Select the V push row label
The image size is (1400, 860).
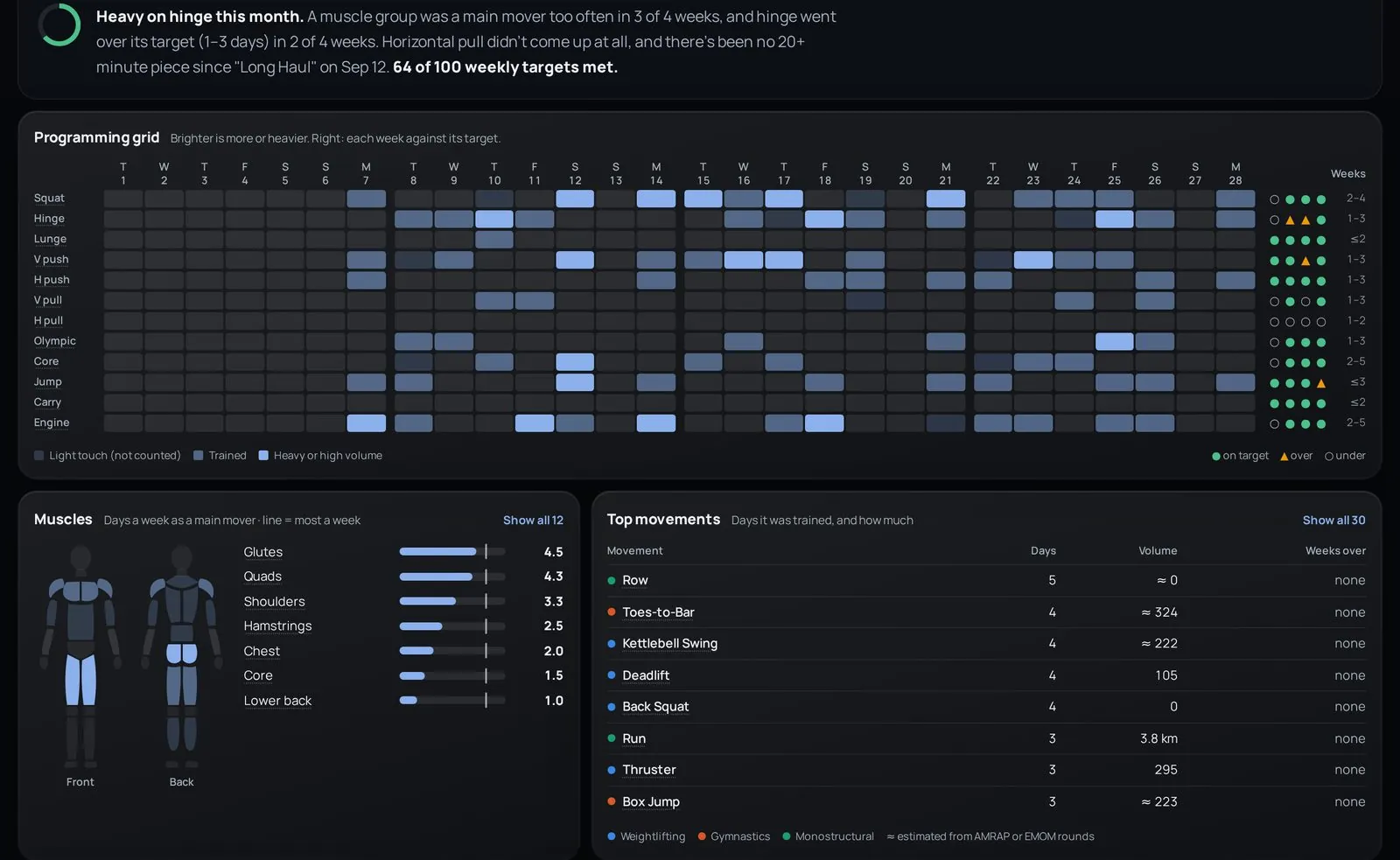tap(51, 260)
